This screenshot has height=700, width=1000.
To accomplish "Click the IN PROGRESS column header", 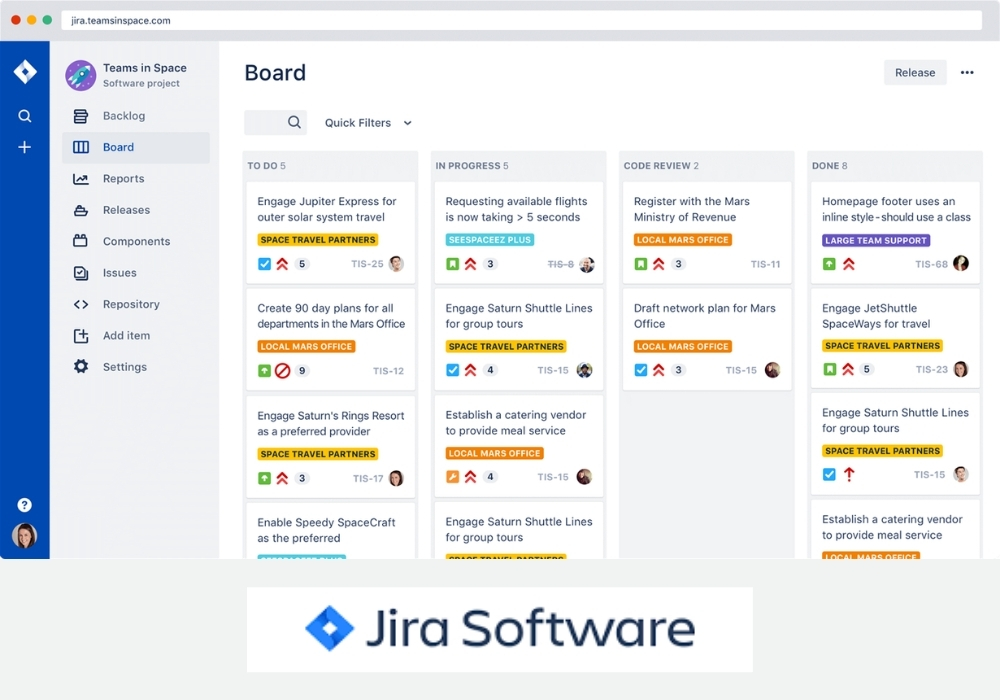I will click(472, 166).
